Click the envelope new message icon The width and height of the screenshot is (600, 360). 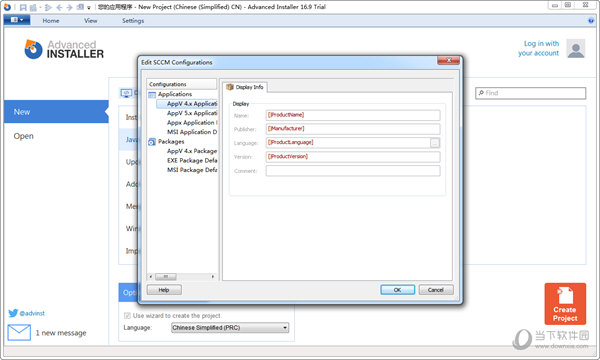pyautogui.click(x=19, y=332)
